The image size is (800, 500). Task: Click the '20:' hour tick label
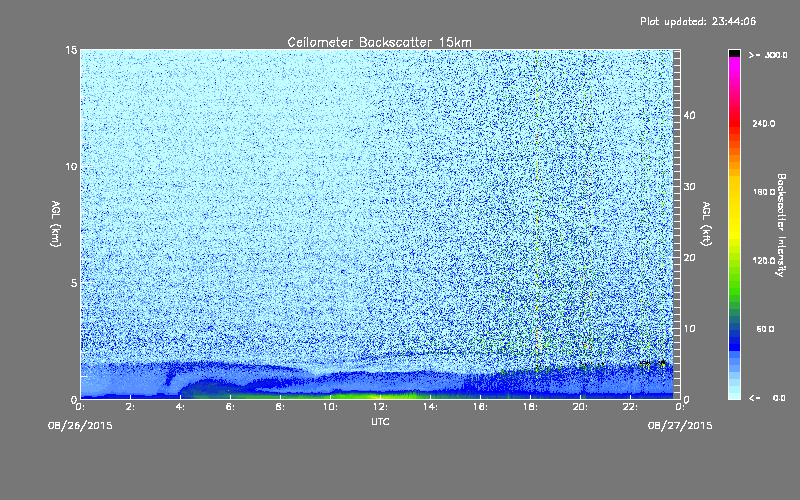[580, 407]
